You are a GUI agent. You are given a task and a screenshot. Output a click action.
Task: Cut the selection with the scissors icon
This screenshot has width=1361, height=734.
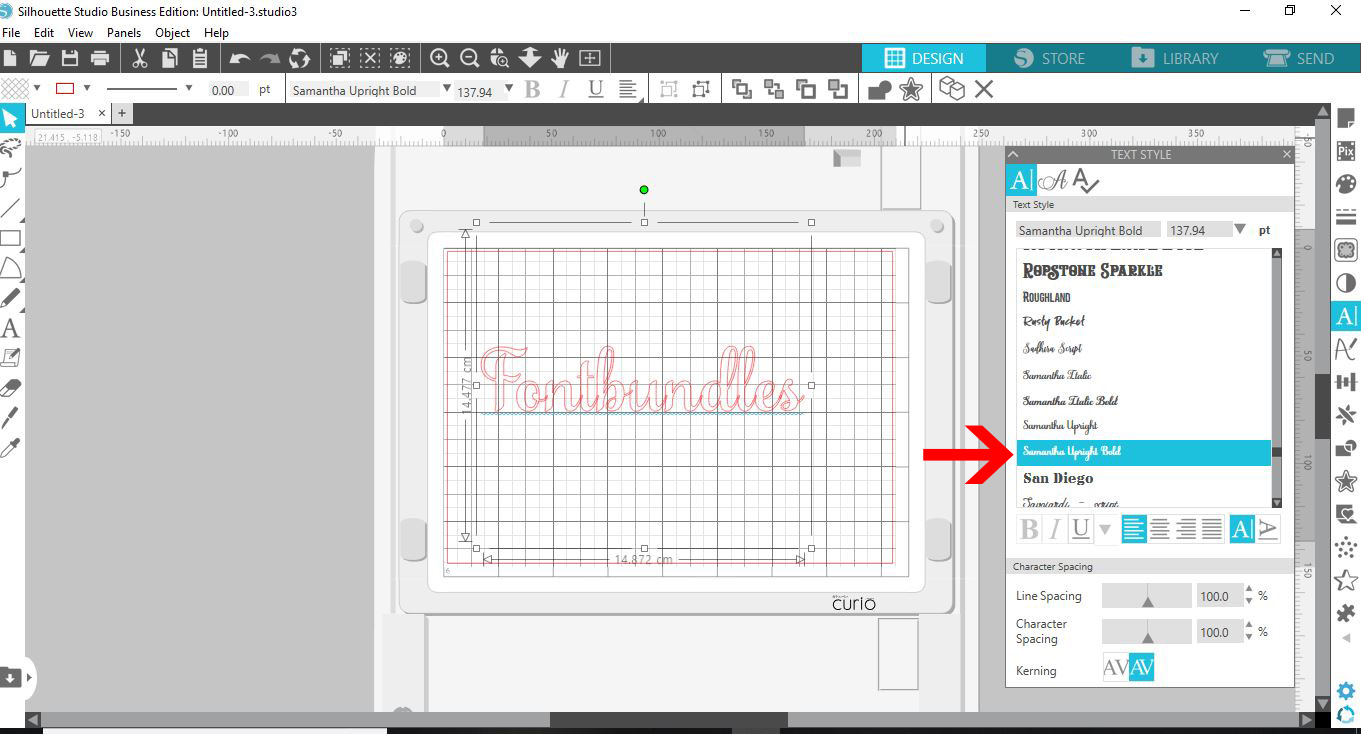(140, 58)
